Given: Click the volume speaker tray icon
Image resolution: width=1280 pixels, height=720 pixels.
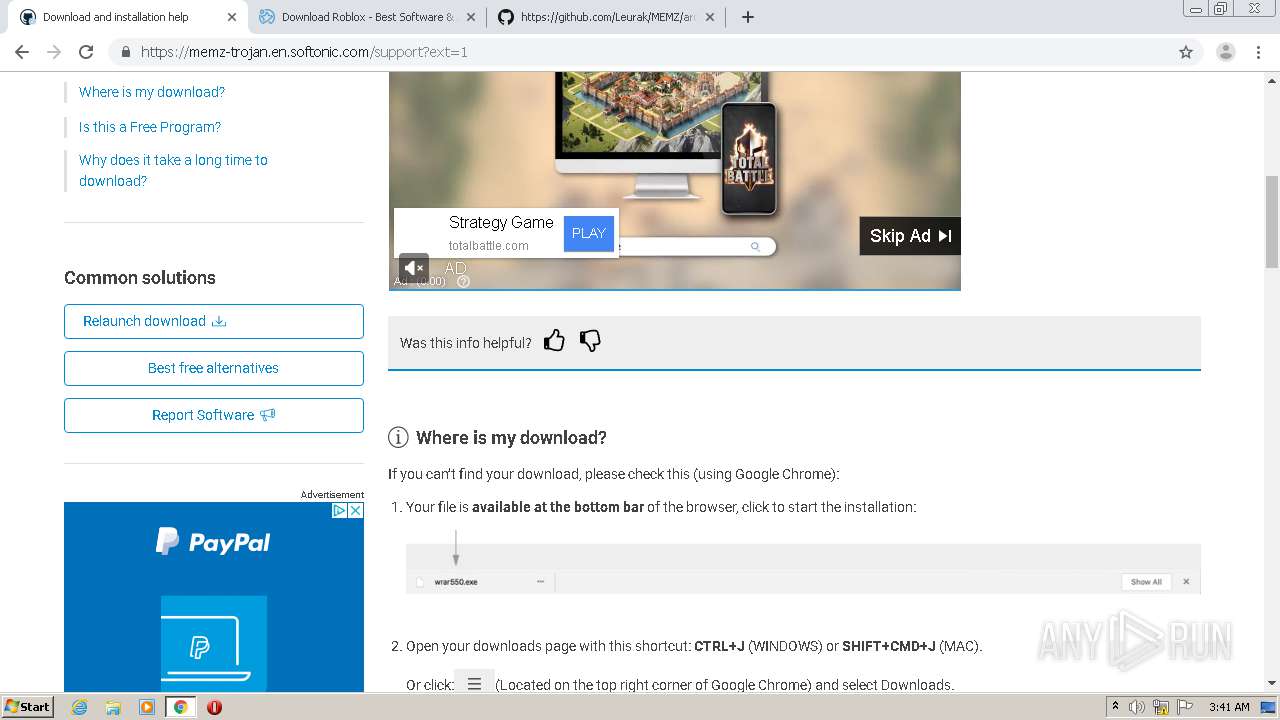Looking at the screenshot, I should (1137, 707).
